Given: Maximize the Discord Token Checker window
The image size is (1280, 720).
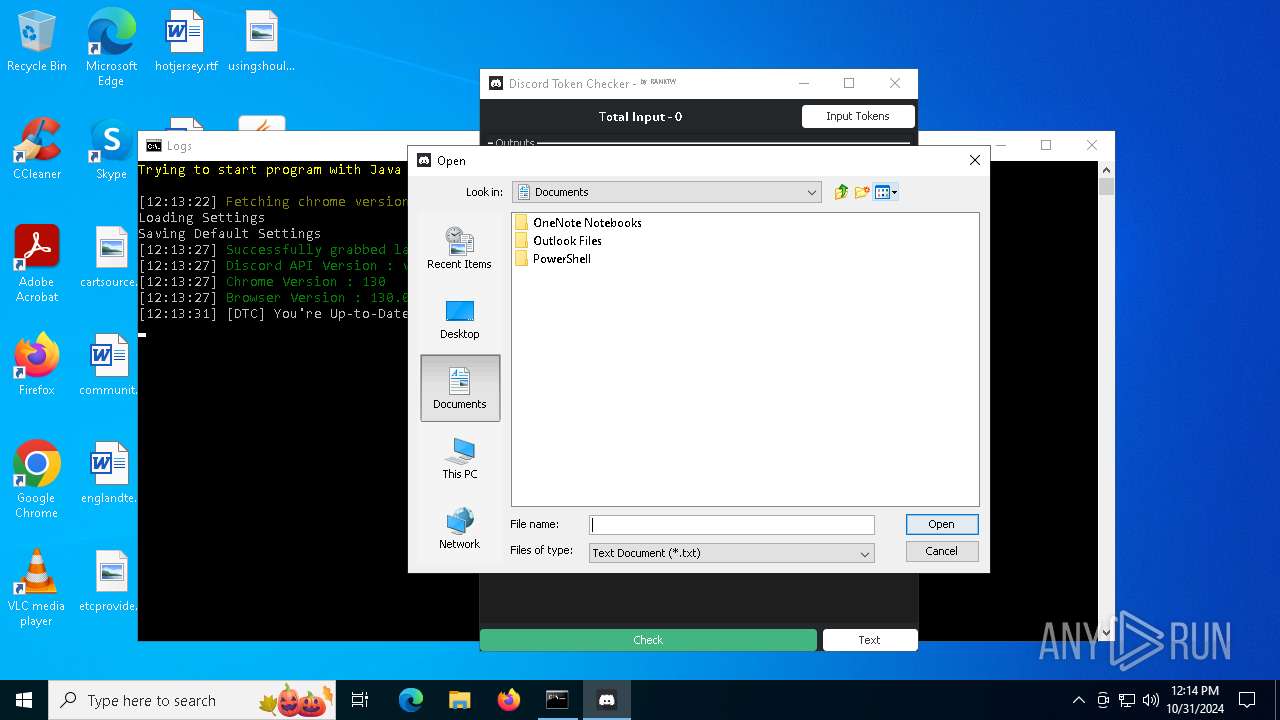Looking at the screenshot, I should [x=849, y=83].
